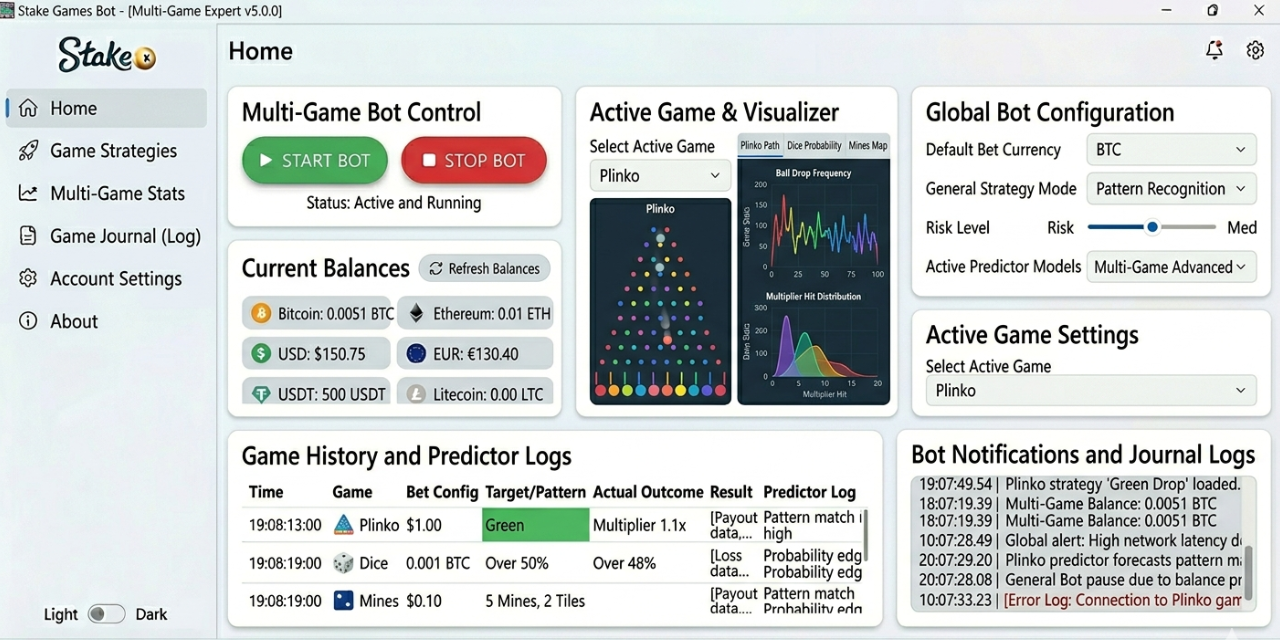Adjust the Risk Level slider handle
The image size is (1280, 640).
(x=1152, y=227)
